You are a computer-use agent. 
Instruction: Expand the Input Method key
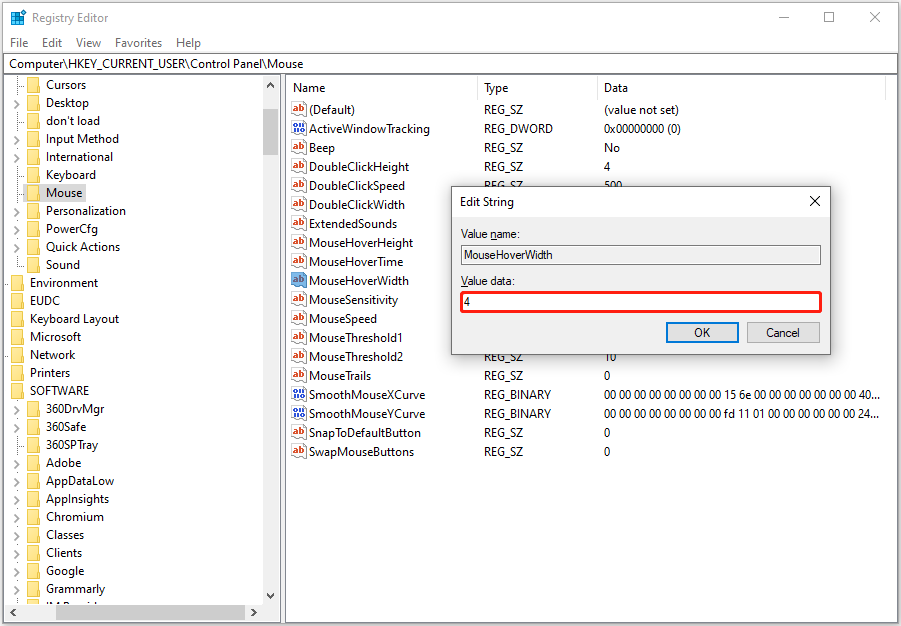[x=17, y=139]
